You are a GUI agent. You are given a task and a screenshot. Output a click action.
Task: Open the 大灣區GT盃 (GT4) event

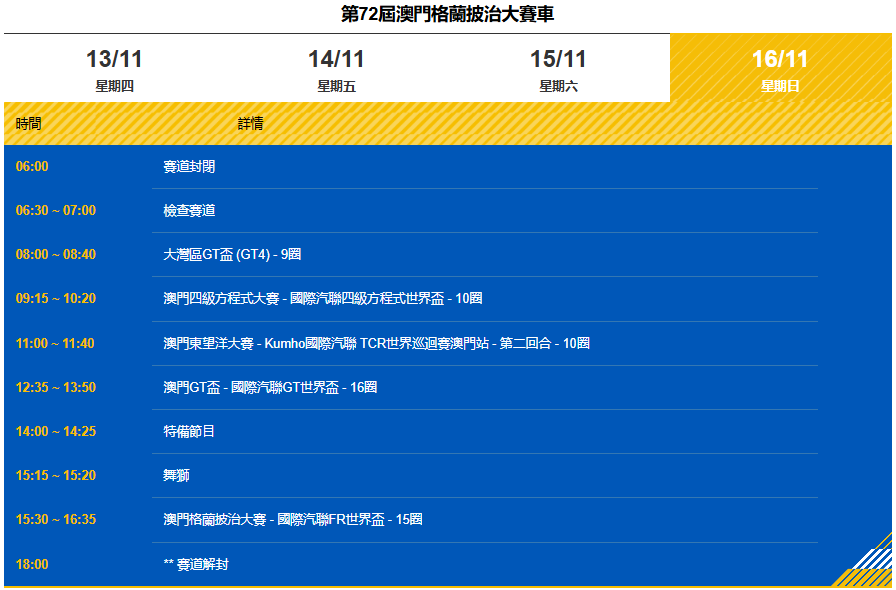point(232,255)
